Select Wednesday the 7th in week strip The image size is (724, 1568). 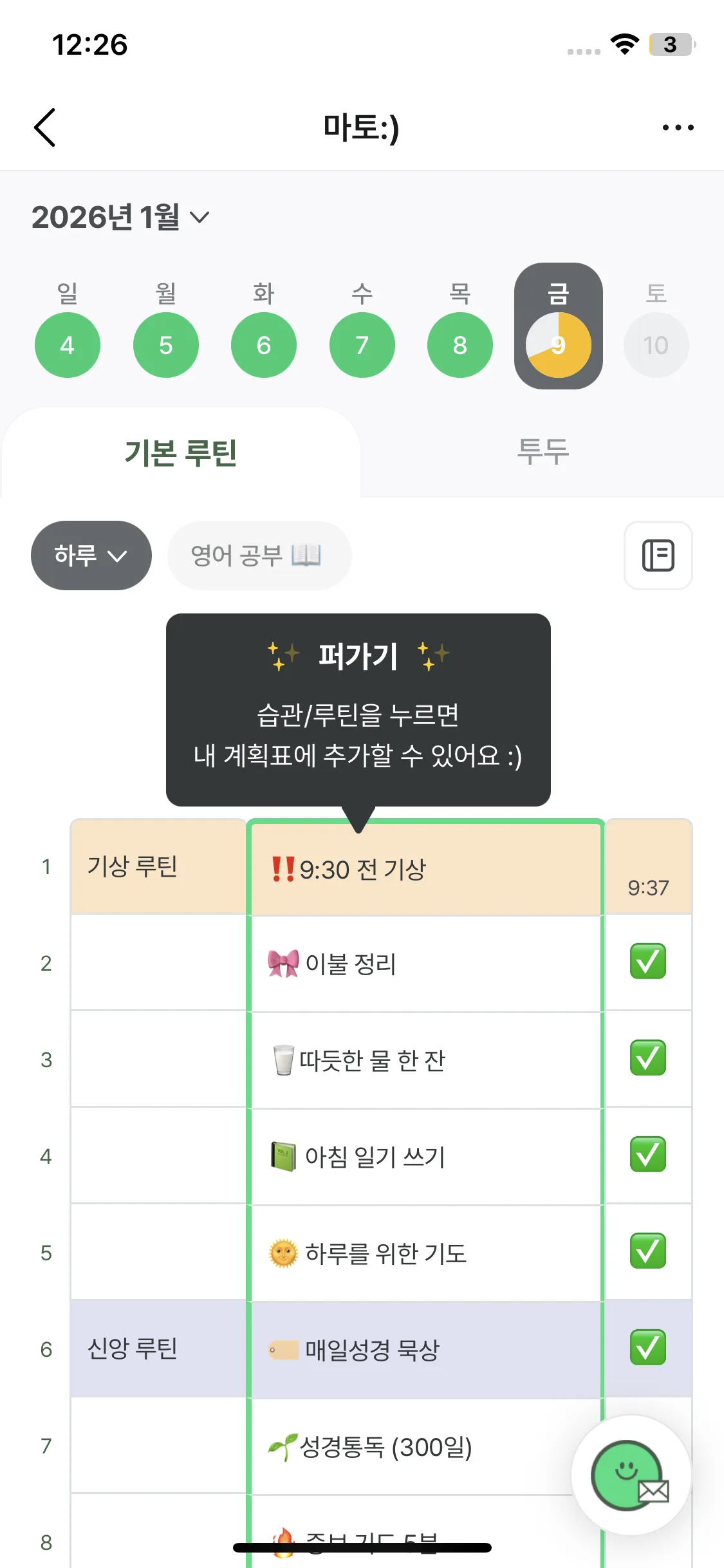click(362, 346)
